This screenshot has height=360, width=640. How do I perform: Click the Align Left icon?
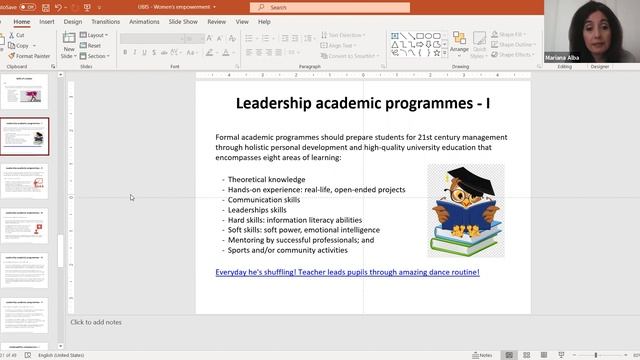click(x=249, y=52)
